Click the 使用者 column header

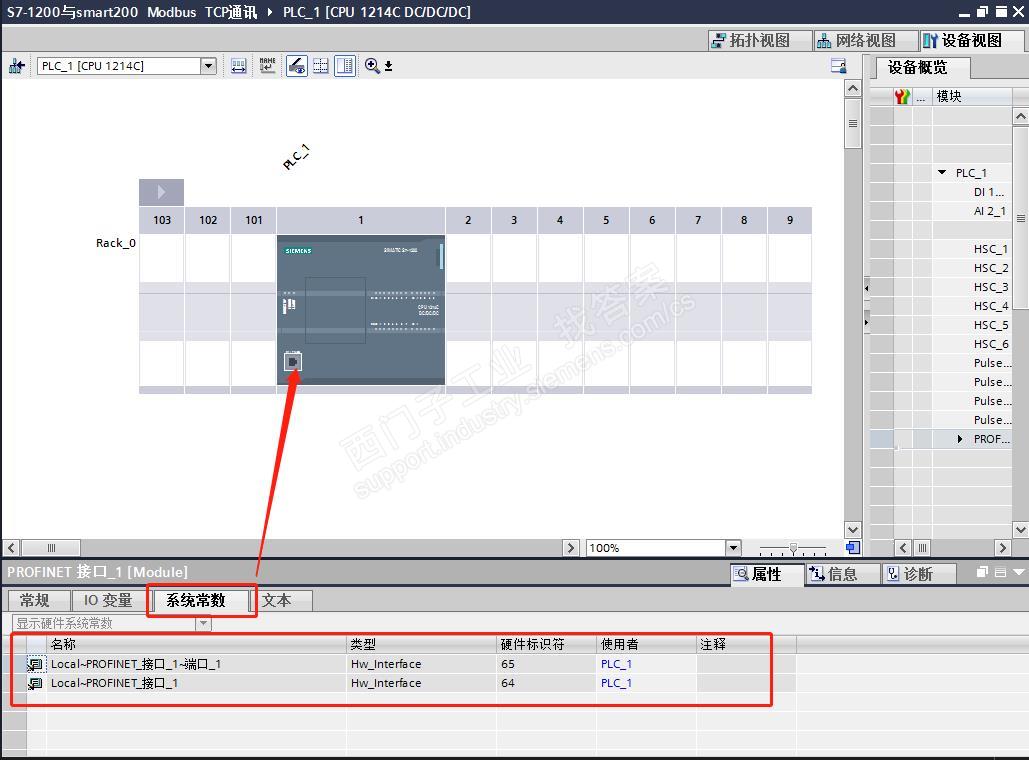point(646,644)
